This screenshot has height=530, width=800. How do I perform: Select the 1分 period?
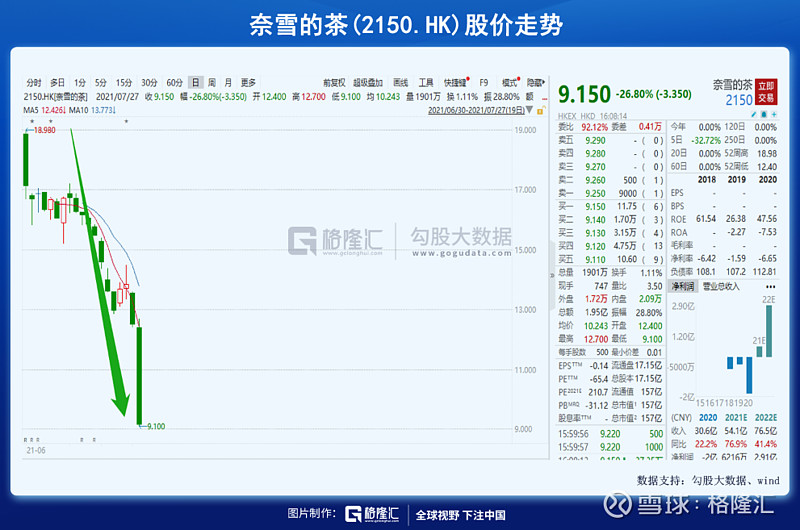pyautogui.click(x=80, y=83)
